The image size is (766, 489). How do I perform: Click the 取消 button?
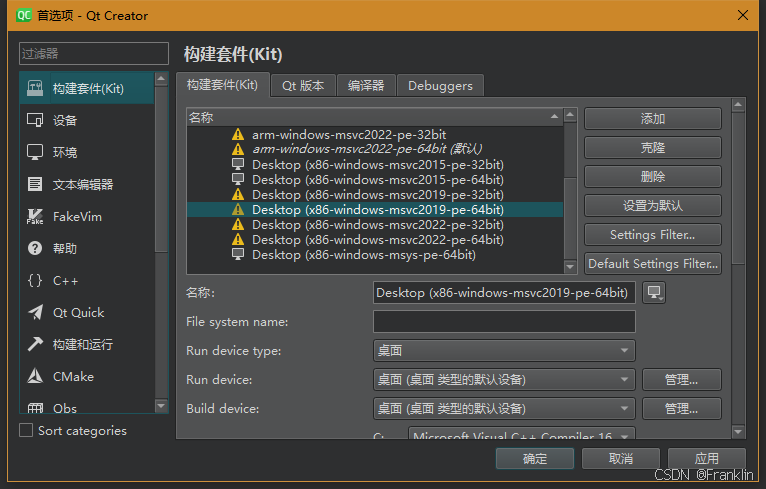coord(621,459)
